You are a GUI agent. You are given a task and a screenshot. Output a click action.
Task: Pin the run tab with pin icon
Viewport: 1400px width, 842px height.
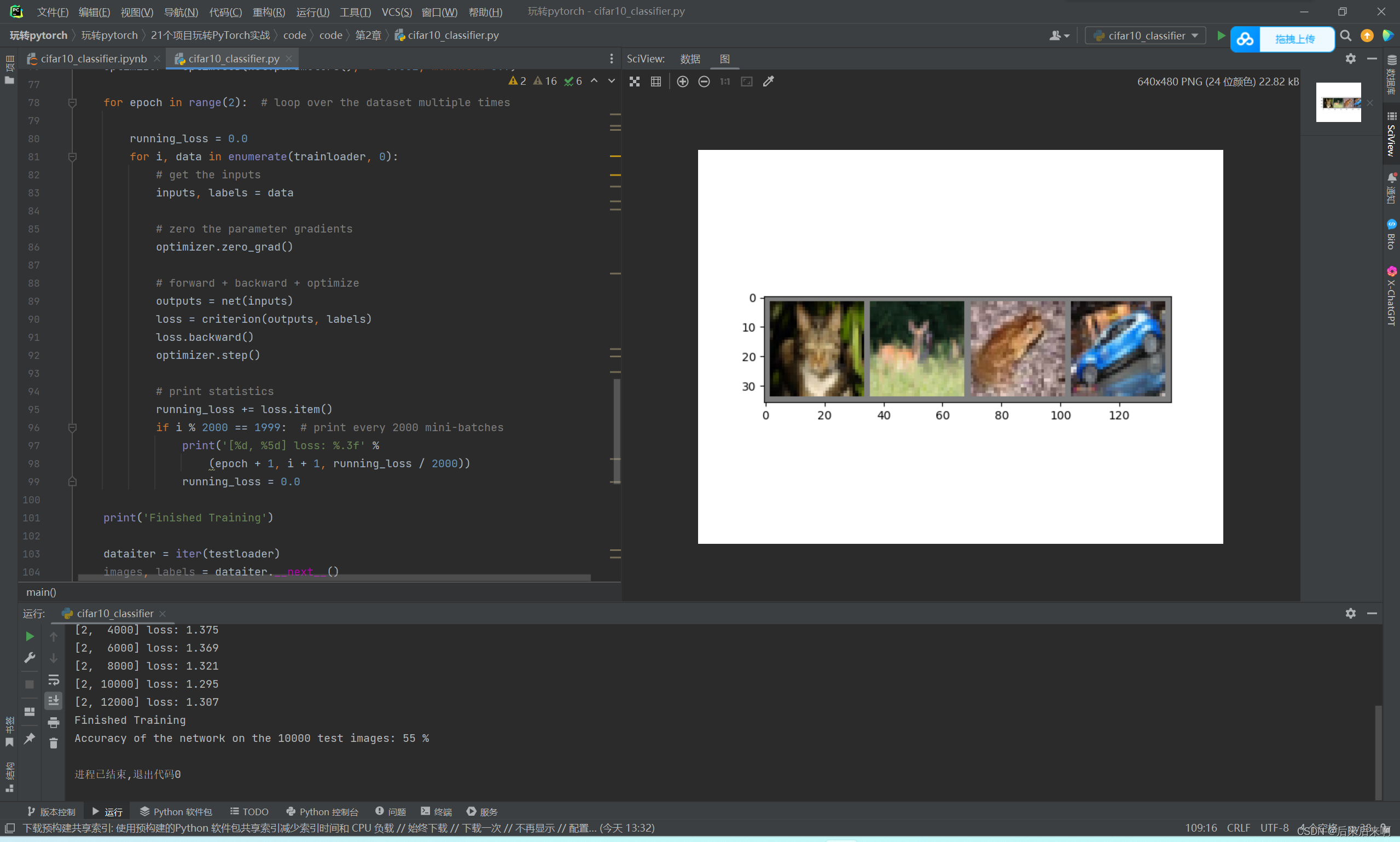point(30,738)
